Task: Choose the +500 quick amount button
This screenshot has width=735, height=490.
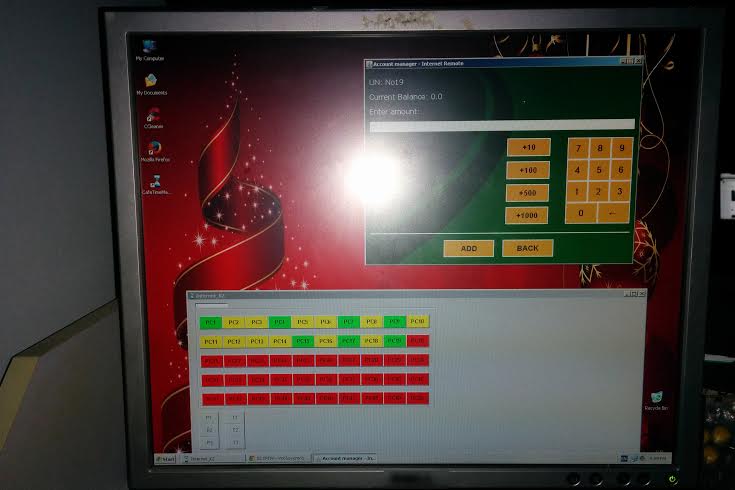Action: coord(528,194)
